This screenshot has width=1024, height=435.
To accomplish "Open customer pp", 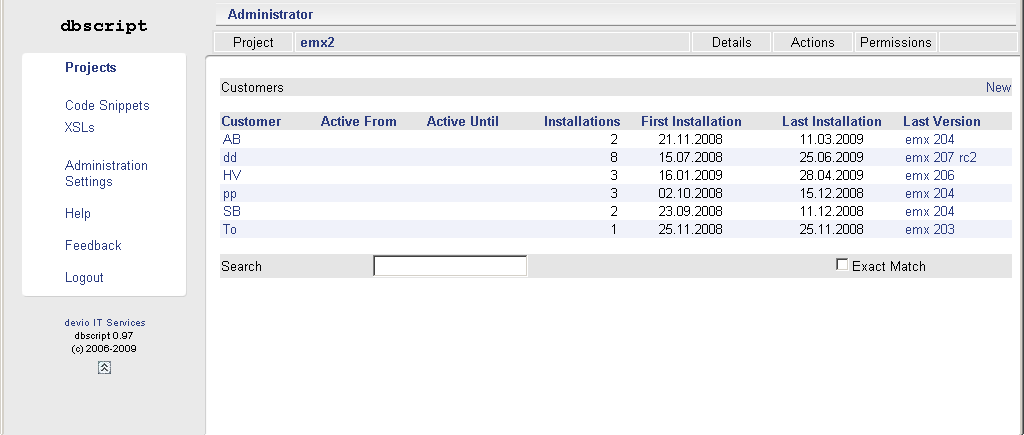I will pos(230,194).
